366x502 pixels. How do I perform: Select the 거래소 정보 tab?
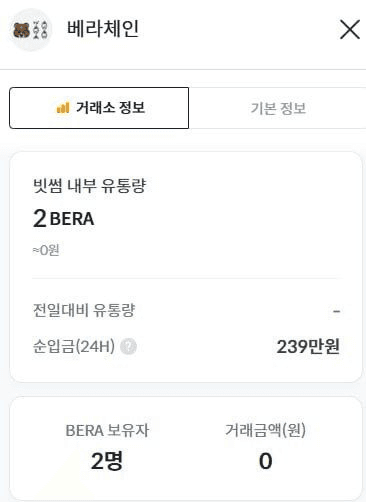coord(99,108)
